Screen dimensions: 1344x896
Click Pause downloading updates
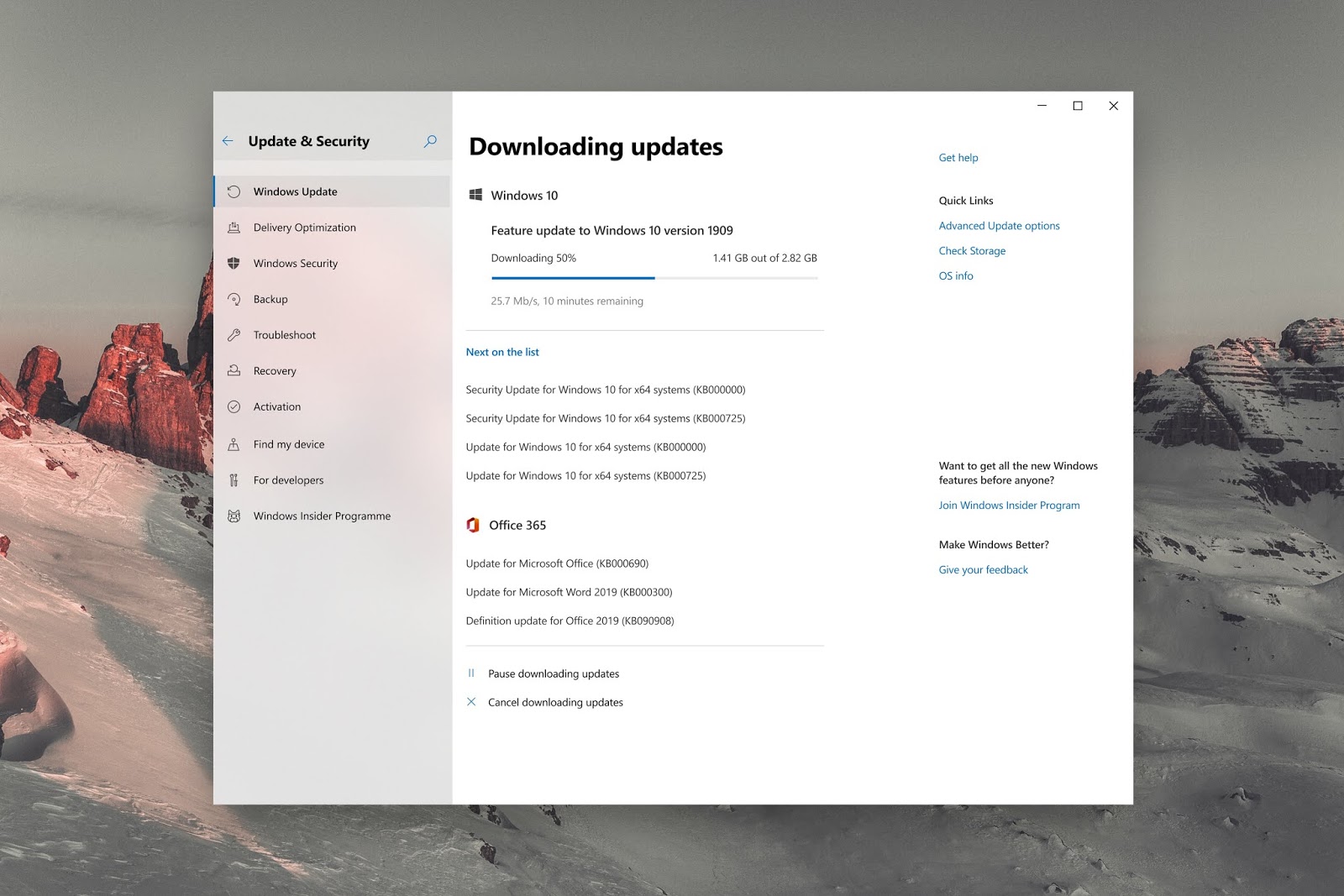click(x=554, y=673)
